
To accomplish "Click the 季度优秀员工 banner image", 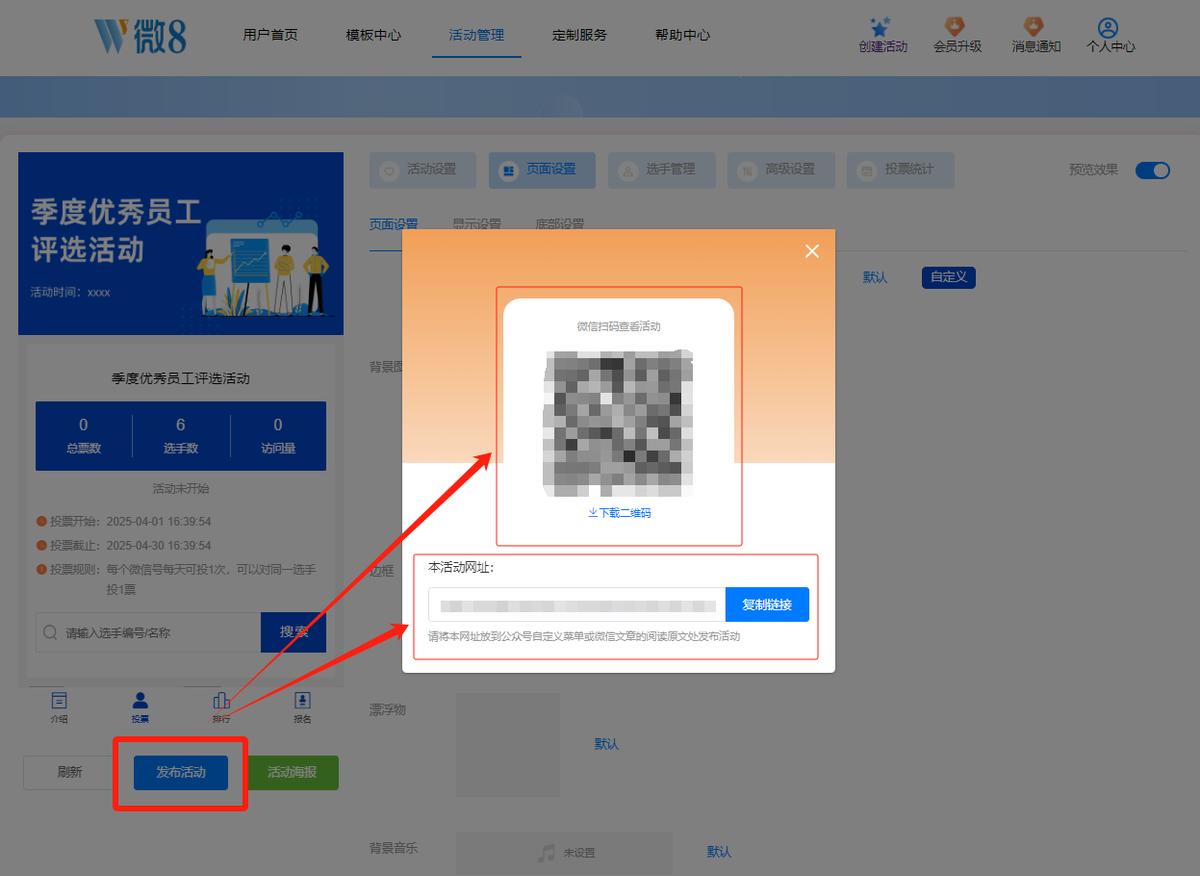I will [x=181, y=243].
